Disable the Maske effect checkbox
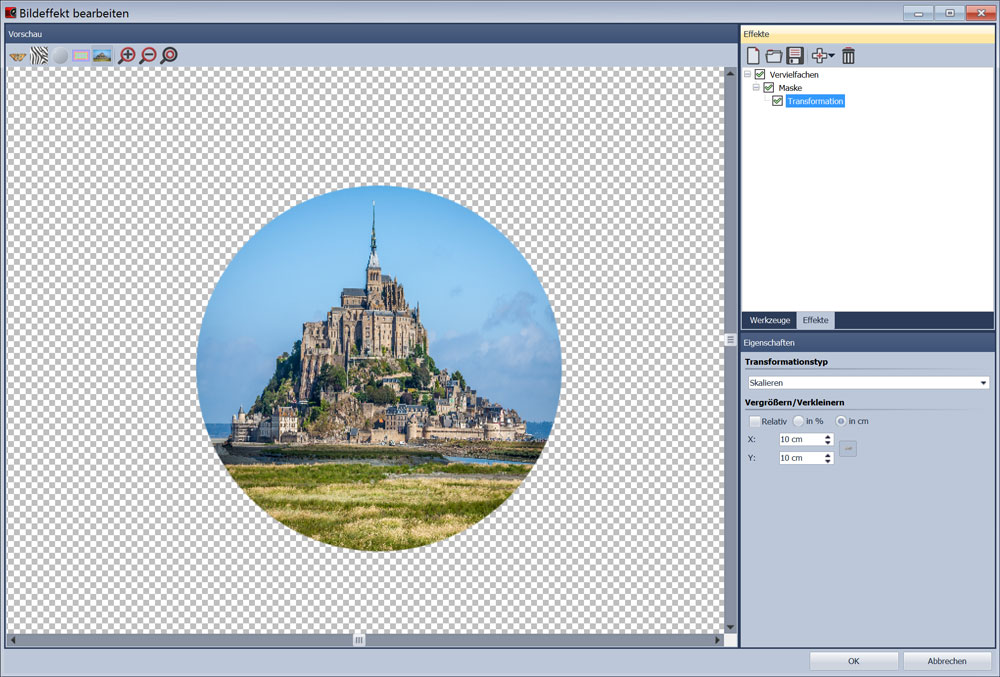Image resolution: width=1000 pixels, height=677 pixels. tap(769, 88)
